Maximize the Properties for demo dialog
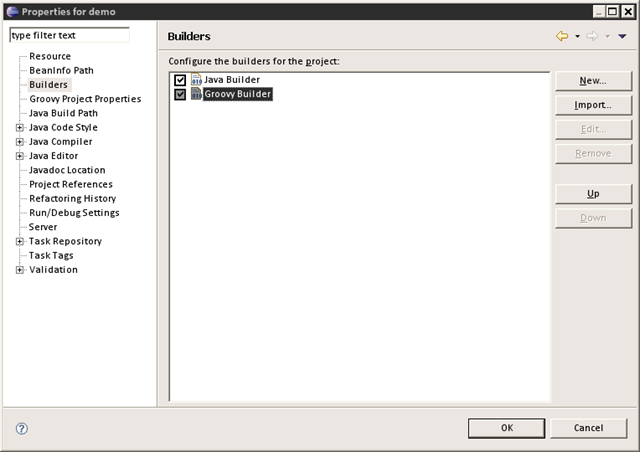 click(x=613, y=11)
